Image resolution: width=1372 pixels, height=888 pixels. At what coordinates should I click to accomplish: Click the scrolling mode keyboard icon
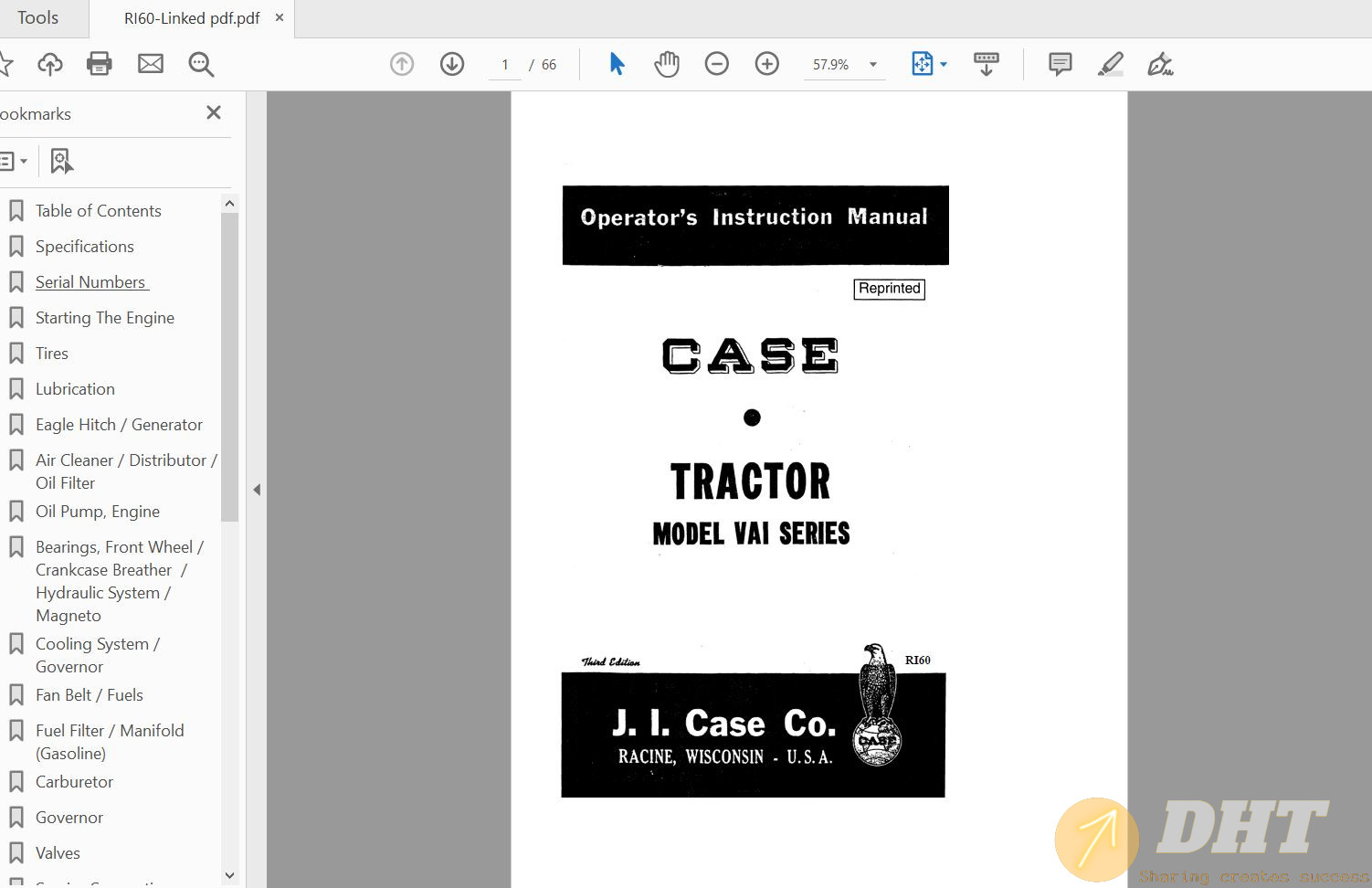click(x=987, y=64)
